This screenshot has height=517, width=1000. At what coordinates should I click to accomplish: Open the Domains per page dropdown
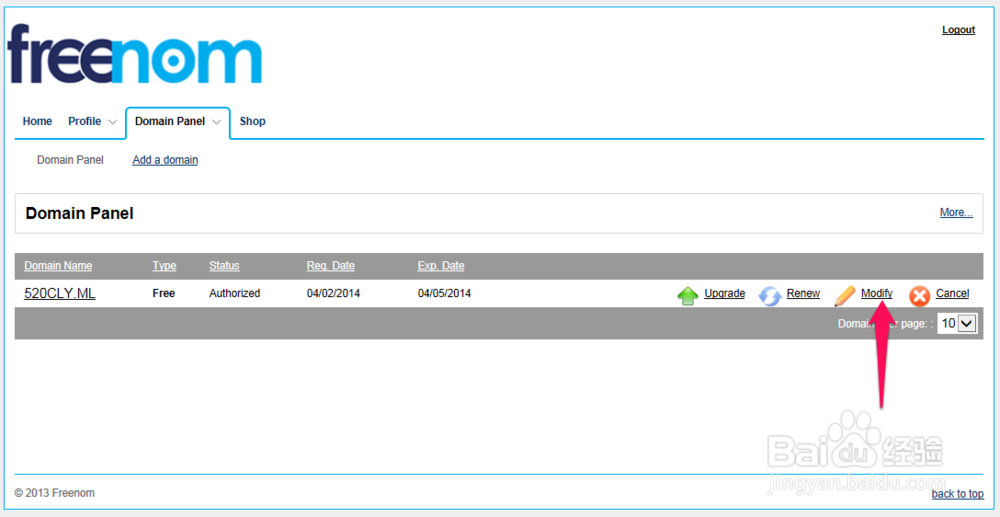click(958, 323)
